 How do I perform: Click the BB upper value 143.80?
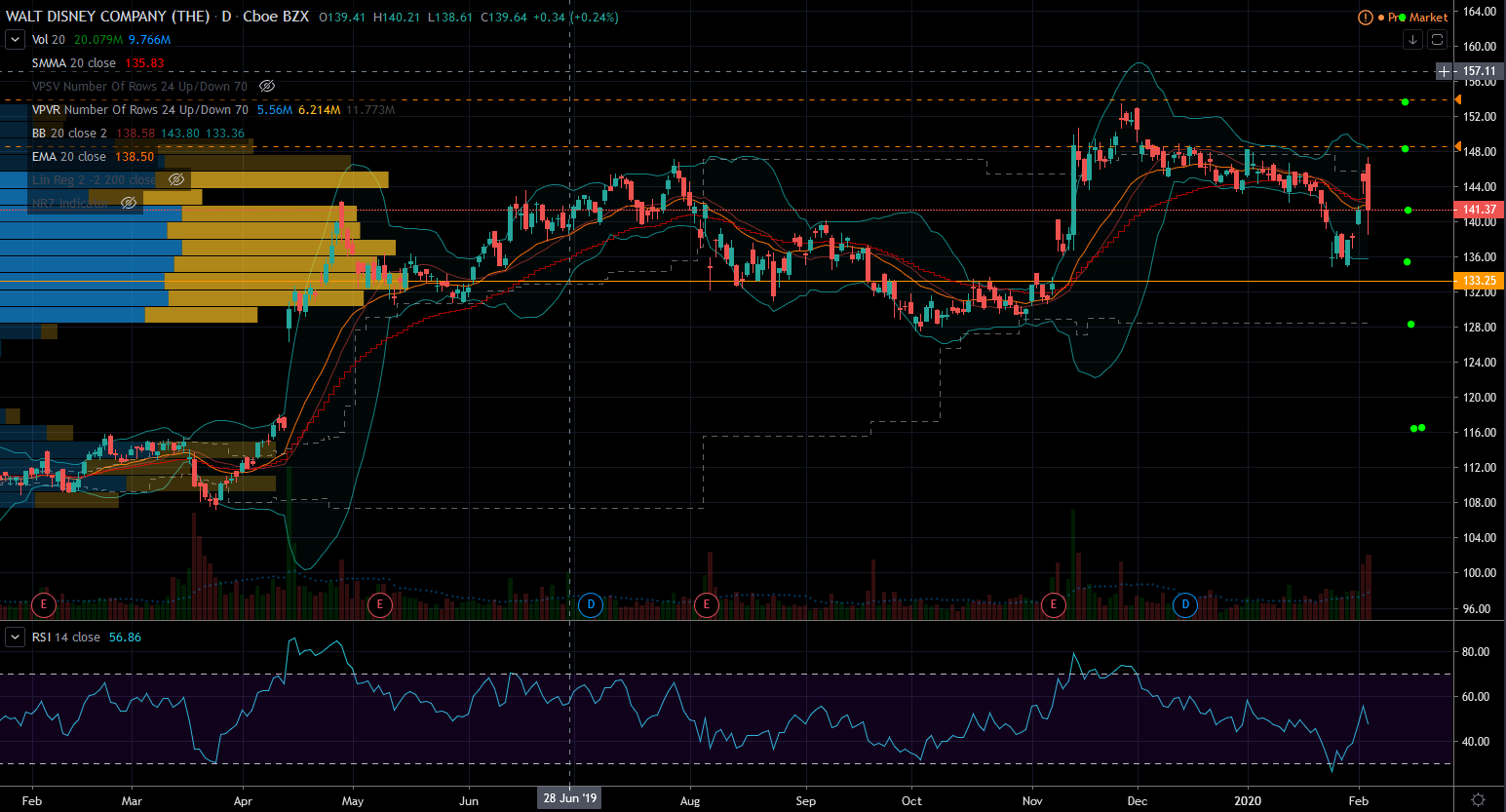[x=180, y=134]
